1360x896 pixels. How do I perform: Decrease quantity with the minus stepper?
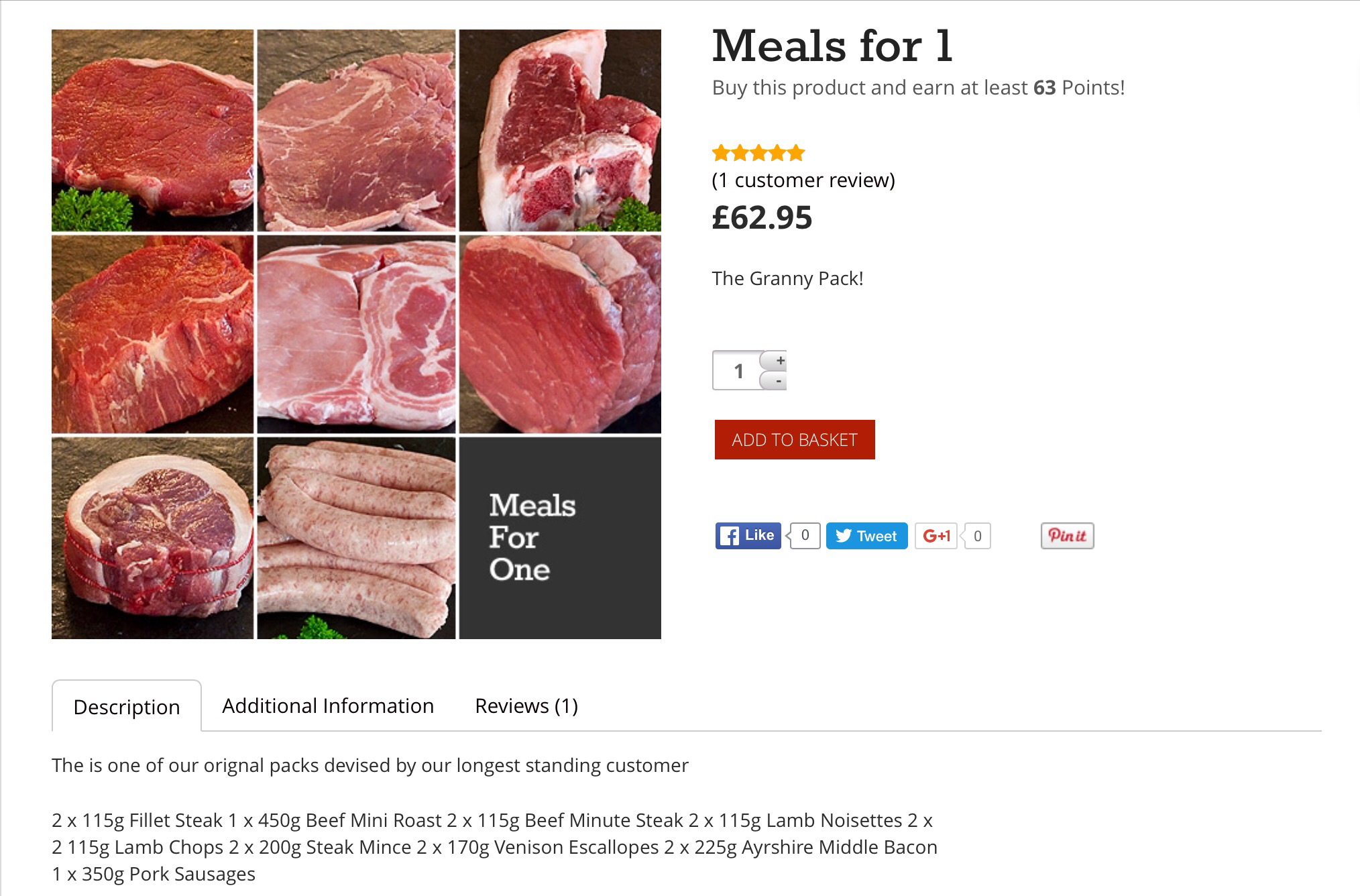tap(779, 381)
